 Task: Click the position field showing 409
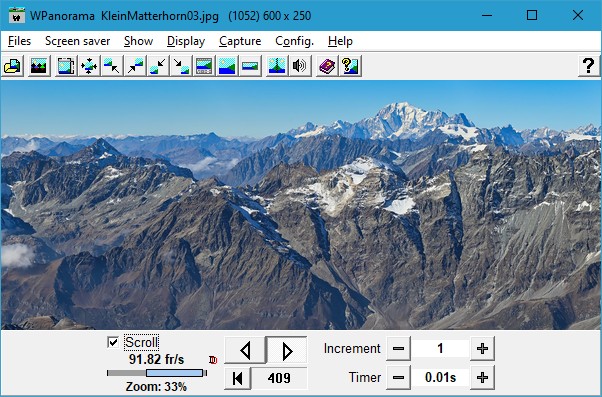[x=279, y=378]
